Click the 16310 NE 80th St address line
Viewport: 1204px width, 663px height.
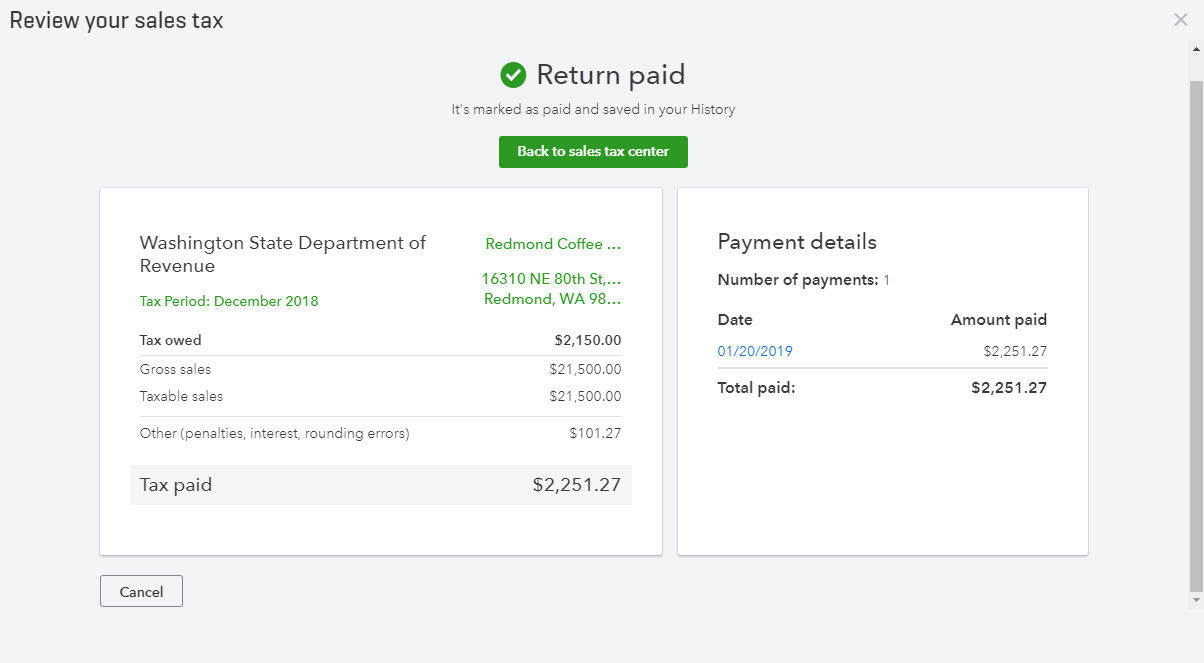[x=551, y=278]
